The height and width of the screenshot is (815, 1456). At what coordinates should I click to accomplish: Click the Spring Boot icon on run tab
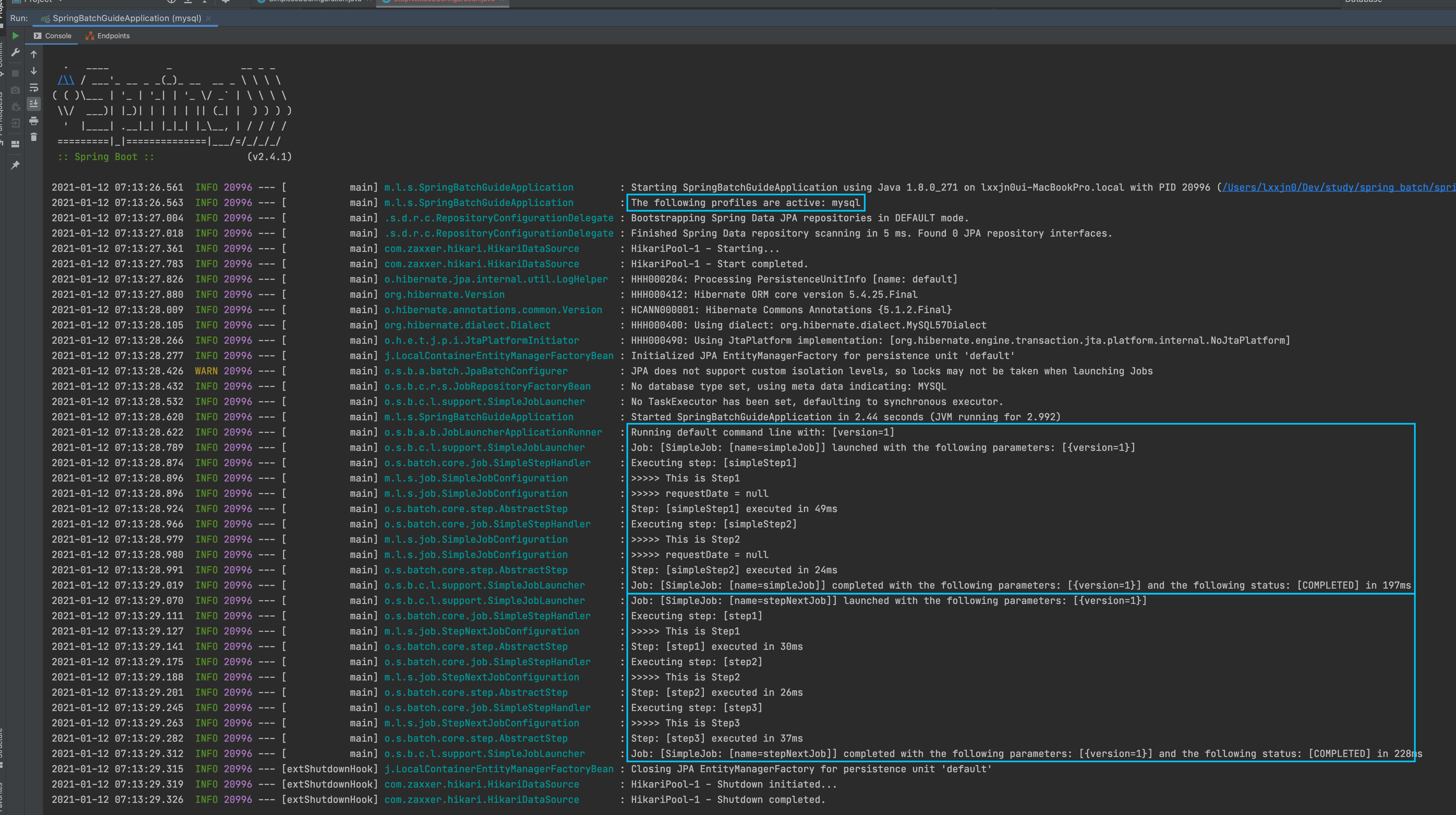point(45,19)
